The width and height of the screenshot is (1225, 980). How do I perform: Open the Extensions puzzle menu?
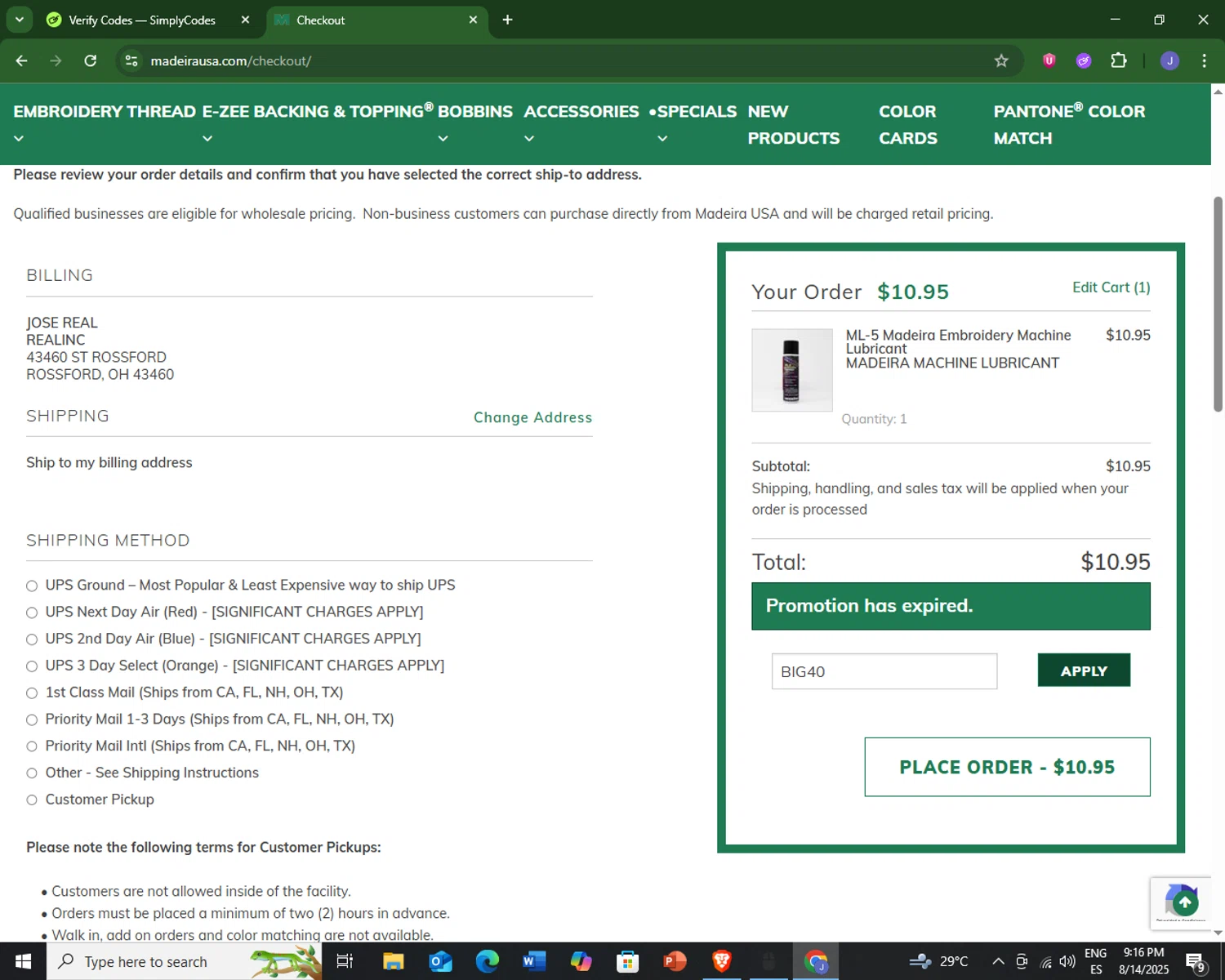point(1119,60)
